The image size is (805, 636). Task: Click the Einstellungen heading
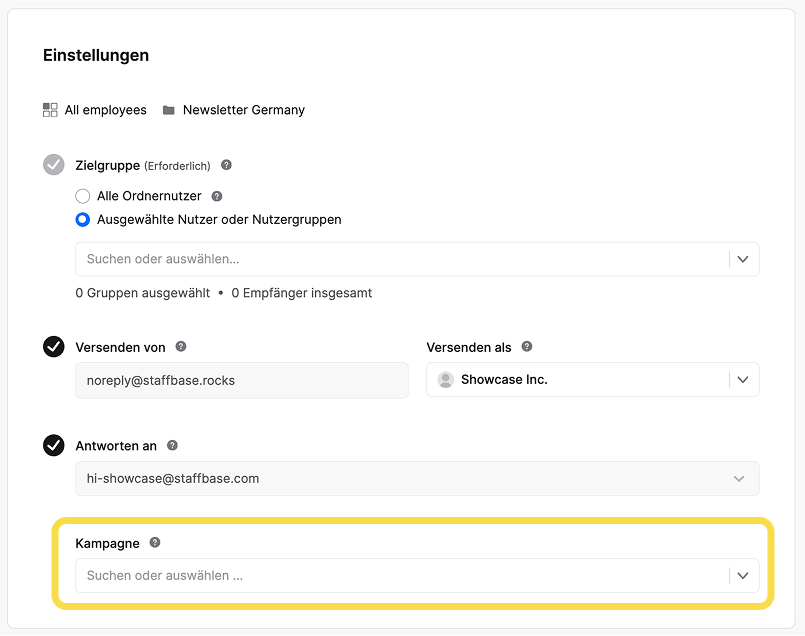point(96,55)
